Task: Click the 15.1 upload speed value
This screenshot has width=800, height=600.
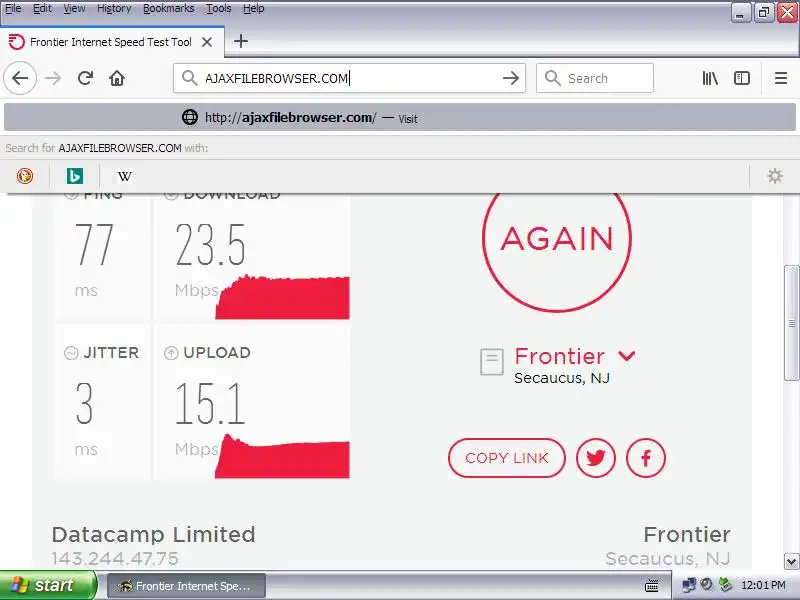Action: click(x=210, y=404)
